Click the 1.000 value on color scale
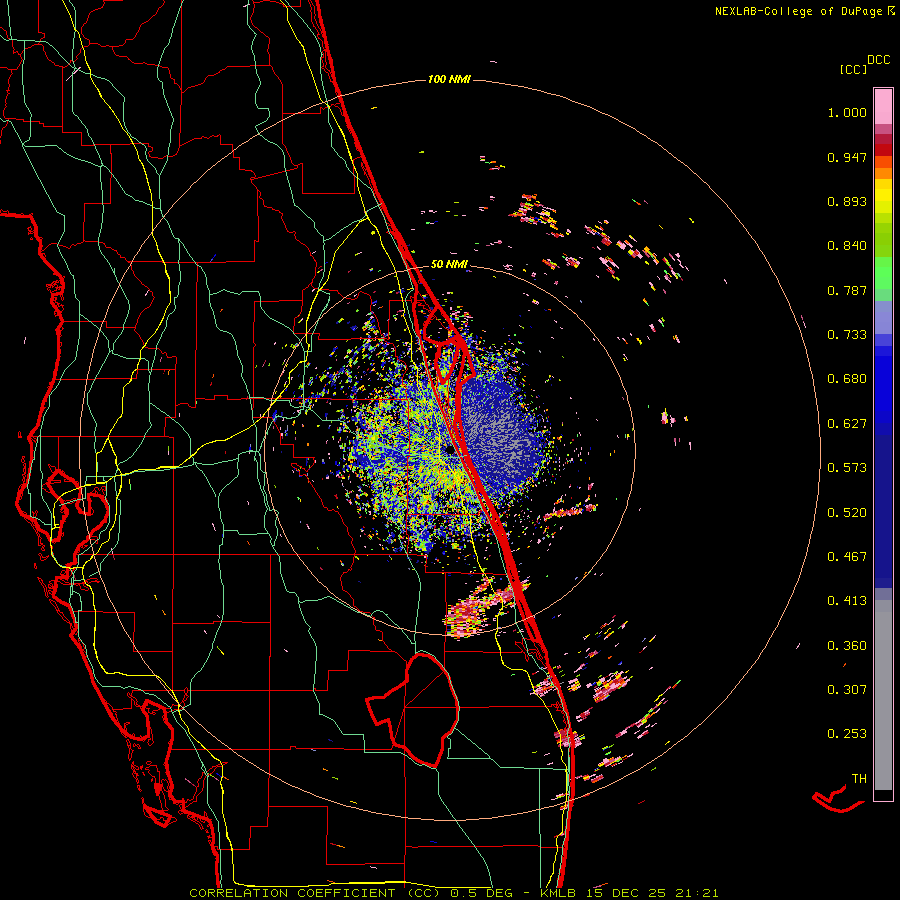 tap(847, 112)
